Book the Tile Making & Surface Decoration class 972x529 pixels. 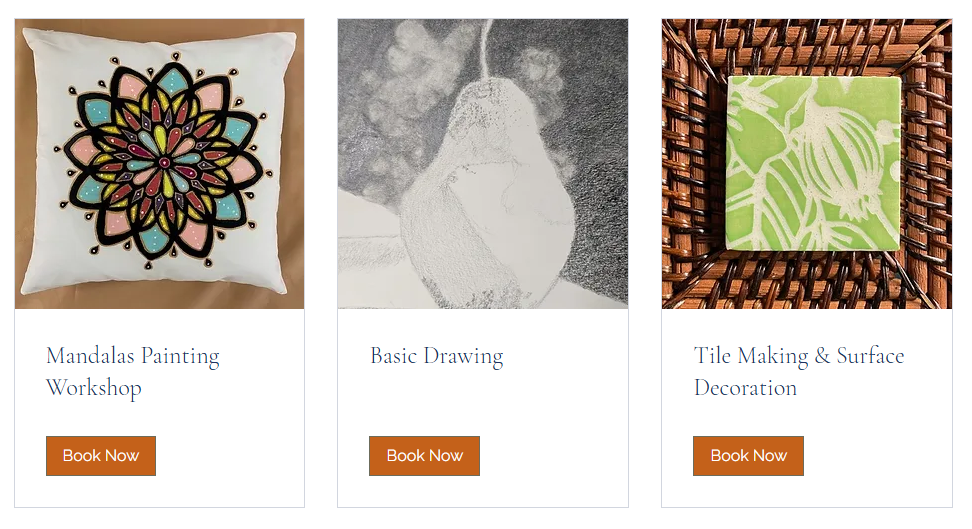click(748, 456)
